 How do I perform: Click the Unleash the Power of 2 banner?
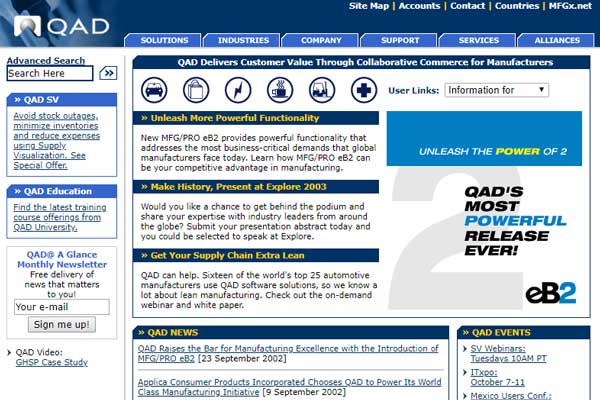pos(484,139)
